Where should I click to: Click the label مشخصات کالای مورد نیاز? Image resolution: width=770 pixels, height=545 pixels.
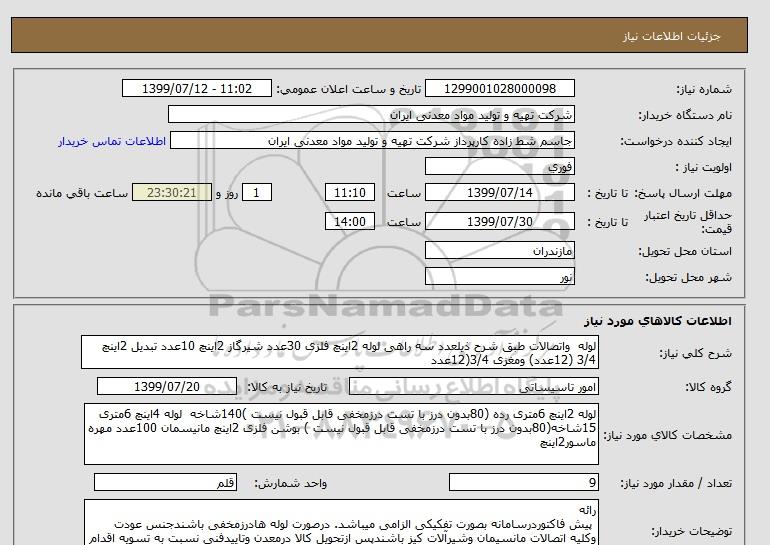pos(667,435)
